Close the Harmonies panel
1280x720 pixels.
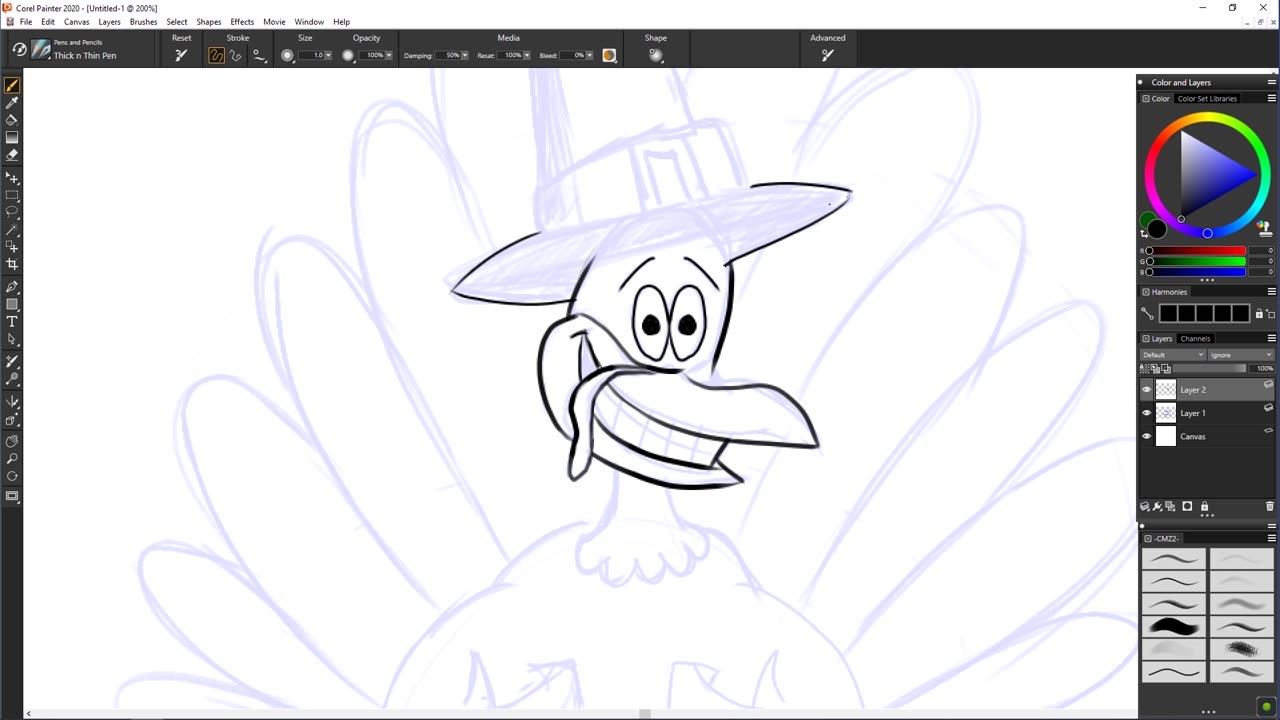point(1146,292)
